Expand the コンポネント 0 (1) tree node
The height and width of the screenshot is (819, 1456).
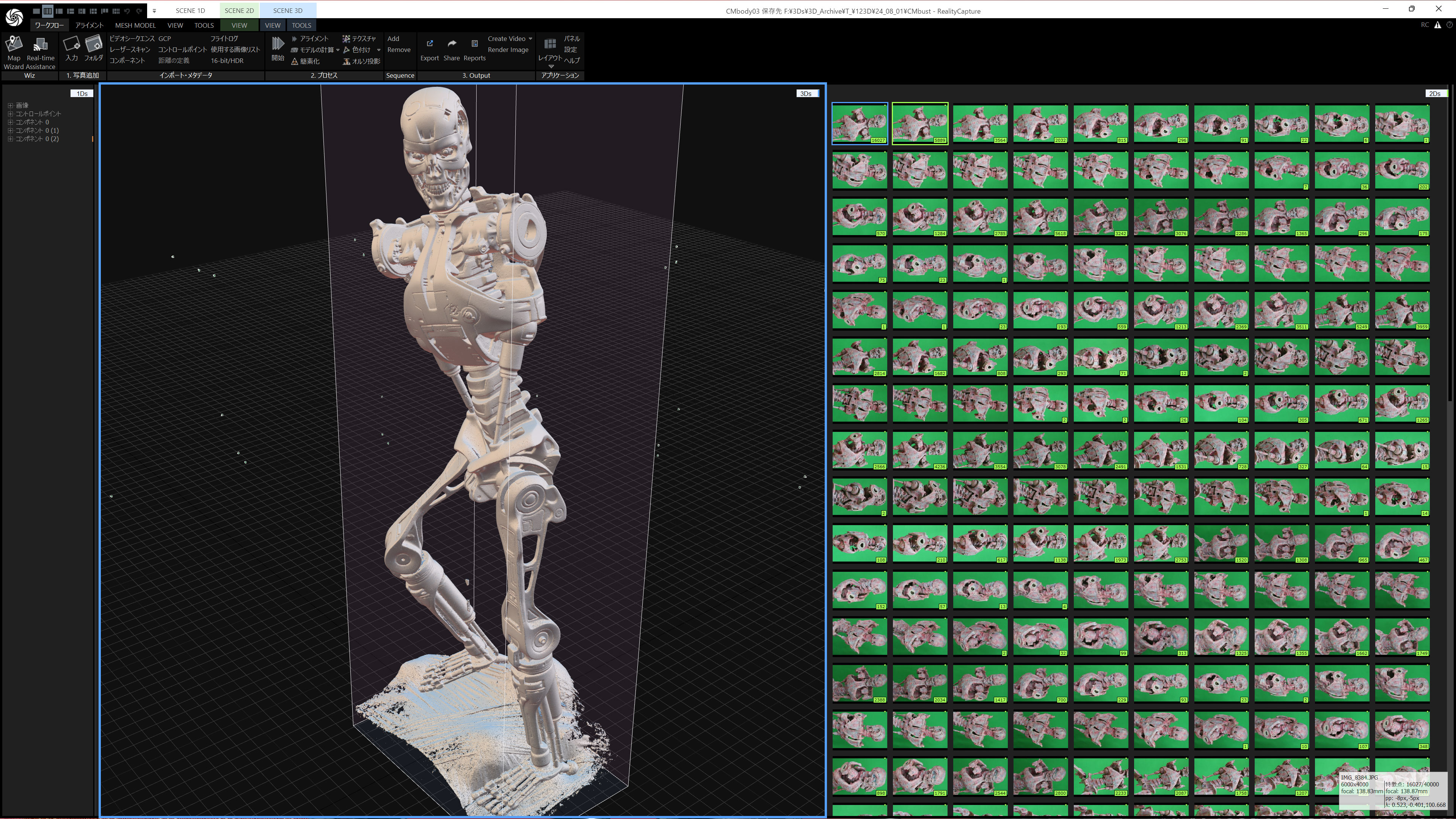pyautogui.click(x=10, y=130)
